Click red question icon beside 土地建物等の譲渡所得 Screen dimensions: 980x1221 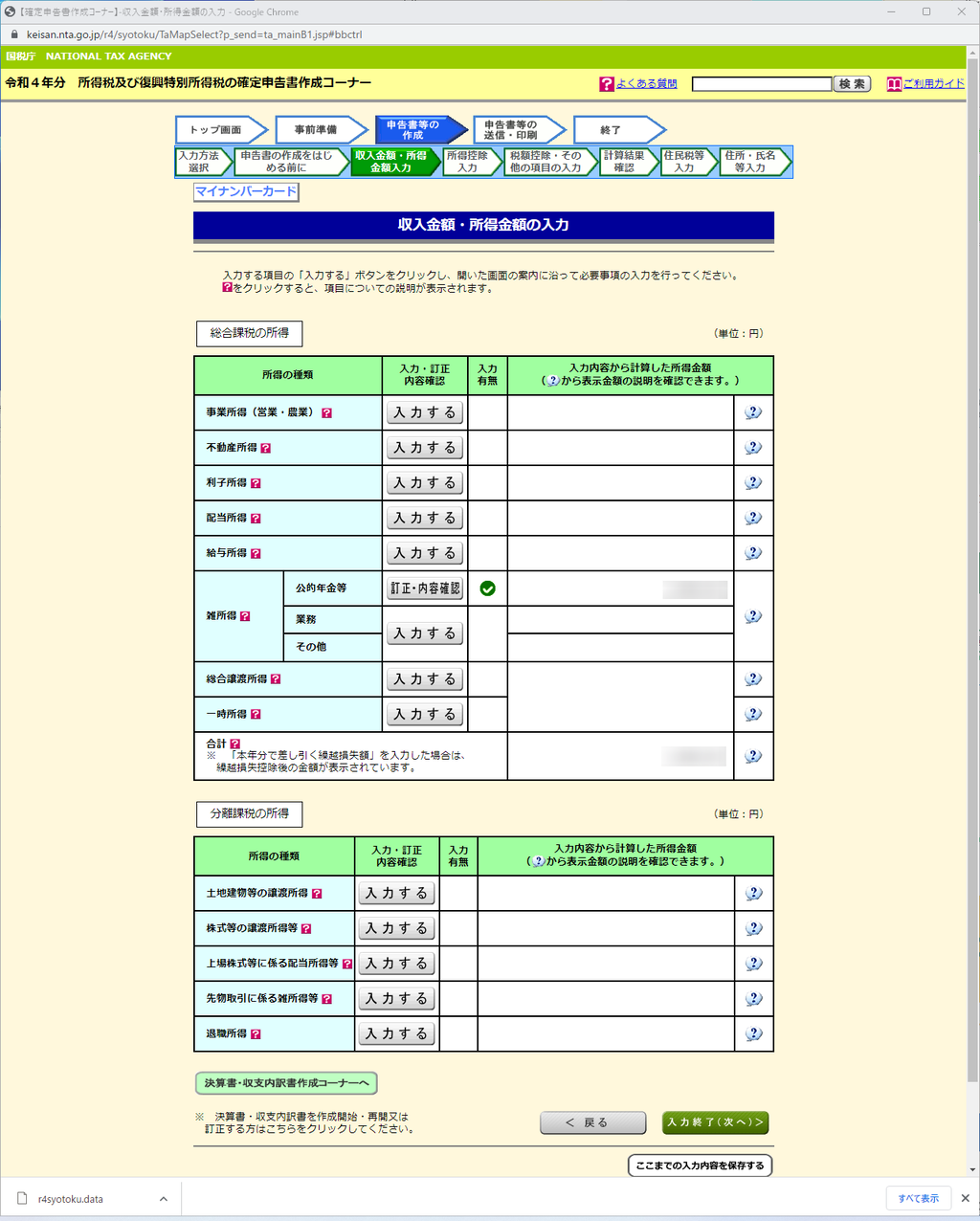317,894
